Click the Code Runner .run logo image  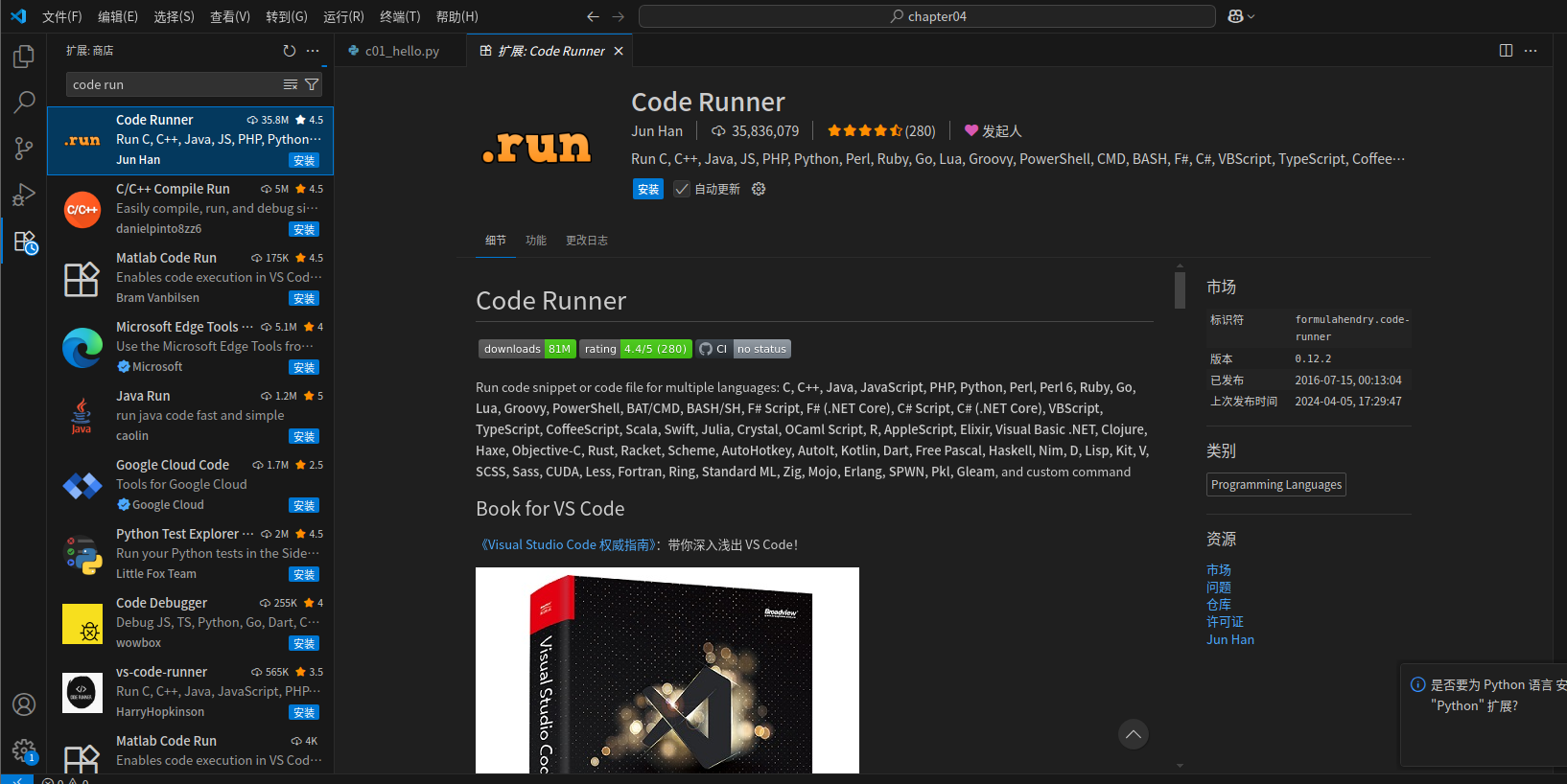click(537, 147)
